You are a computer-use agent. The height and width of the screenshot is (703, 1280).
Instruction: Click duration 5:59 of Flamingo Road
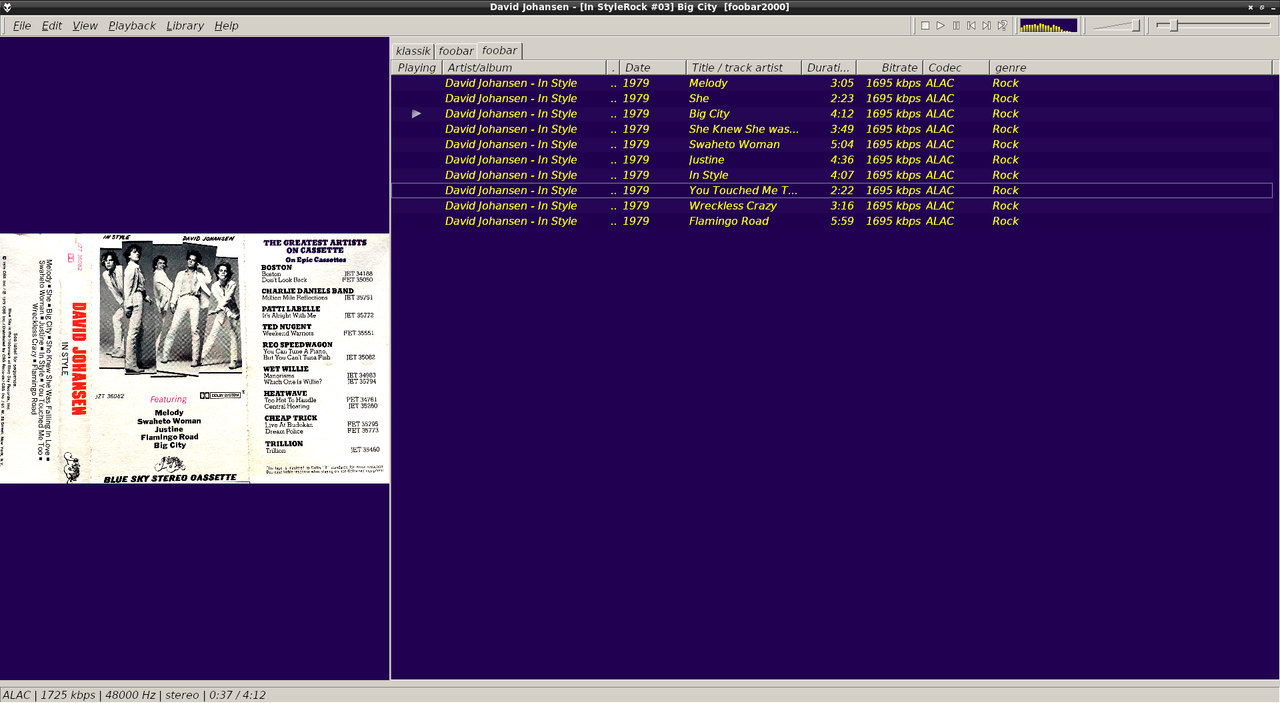pos(842,221)
